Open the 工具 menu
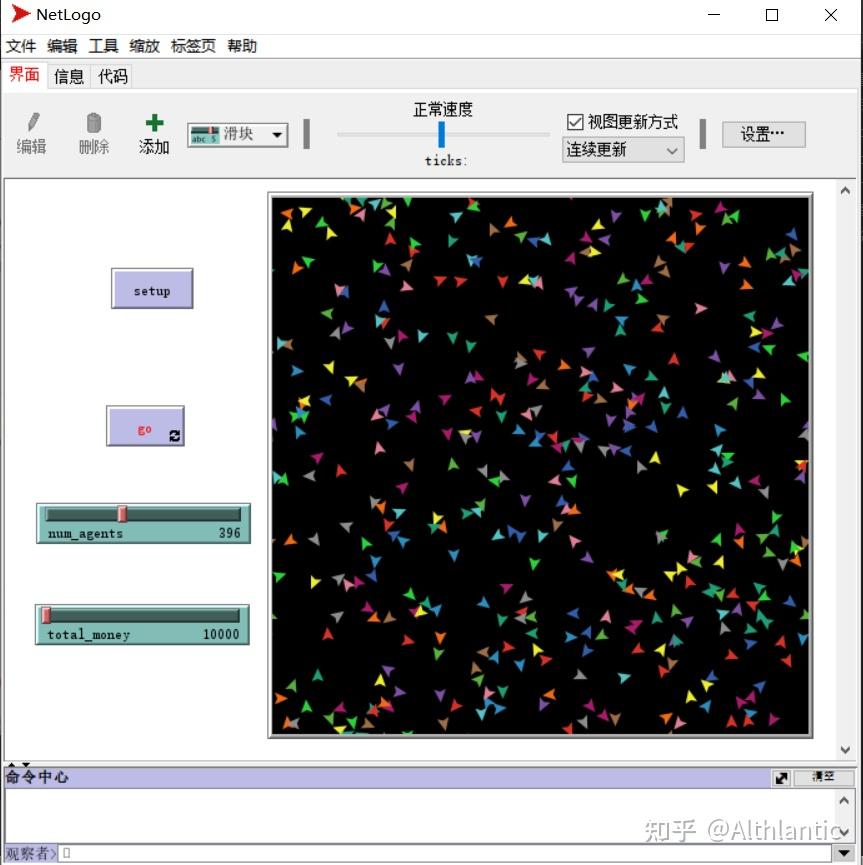Image resolution: width=863 pixels, height=865 pixels. [x=102, y=45]
